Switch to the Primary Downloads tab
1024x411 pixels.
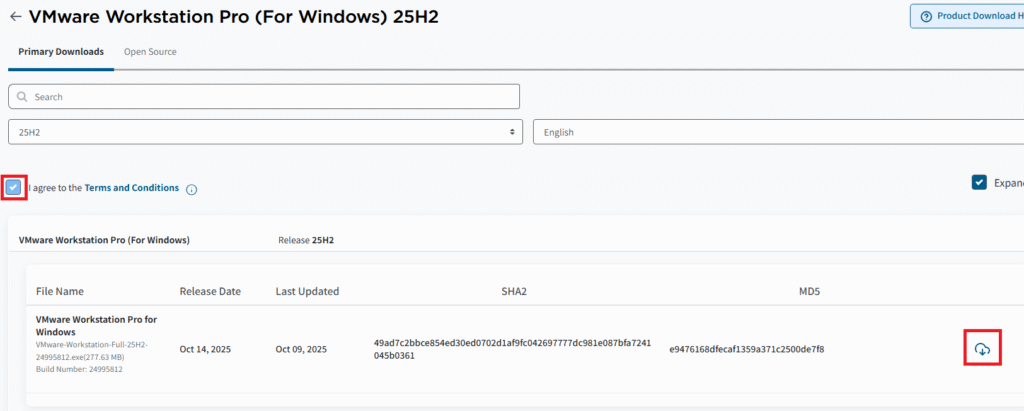pos(61,52)
